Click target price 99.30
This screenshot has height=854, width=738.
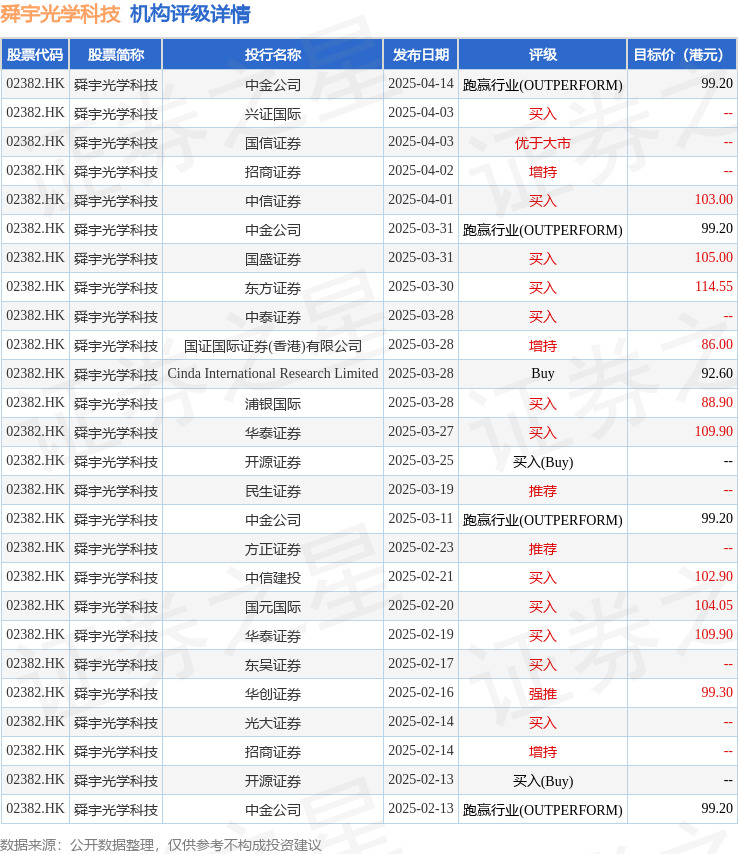(717, 692)
